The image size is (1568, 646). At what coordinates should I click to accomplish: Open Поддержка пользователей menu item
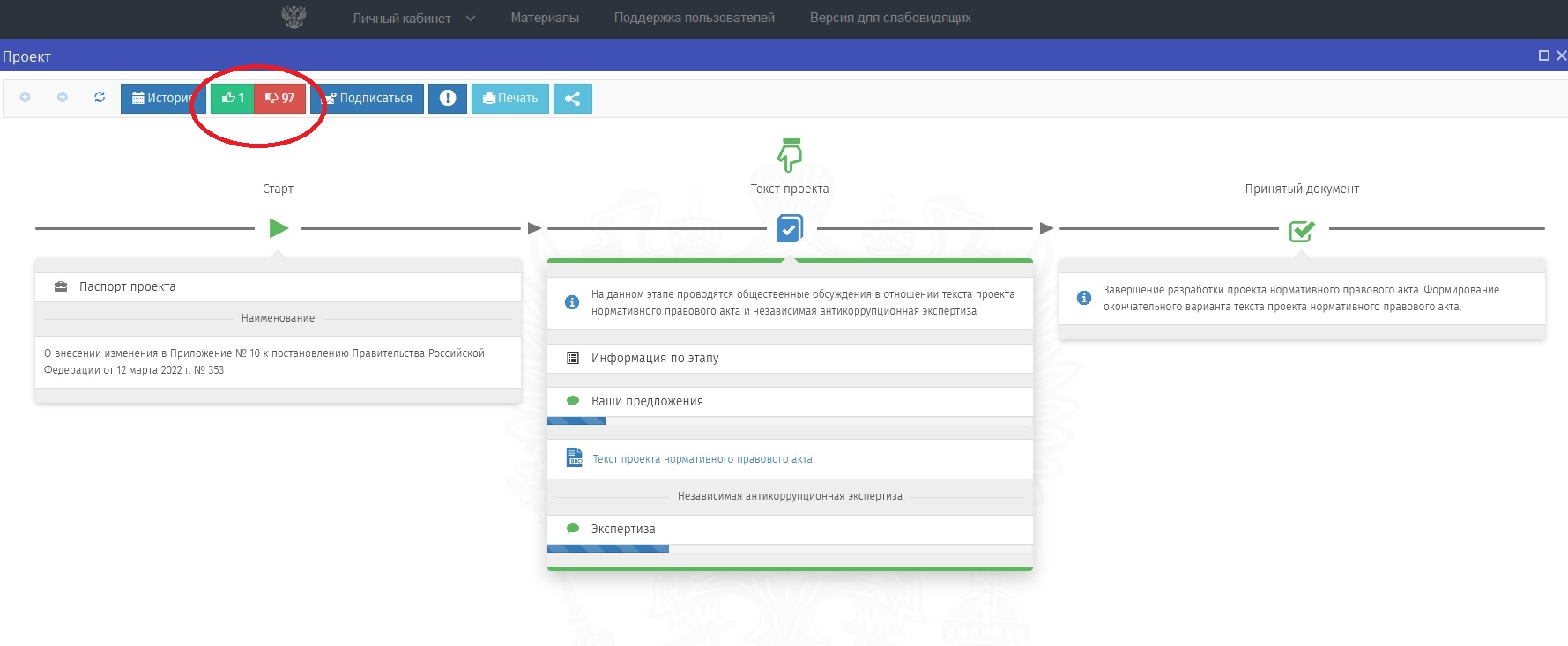tap(695, 18)
